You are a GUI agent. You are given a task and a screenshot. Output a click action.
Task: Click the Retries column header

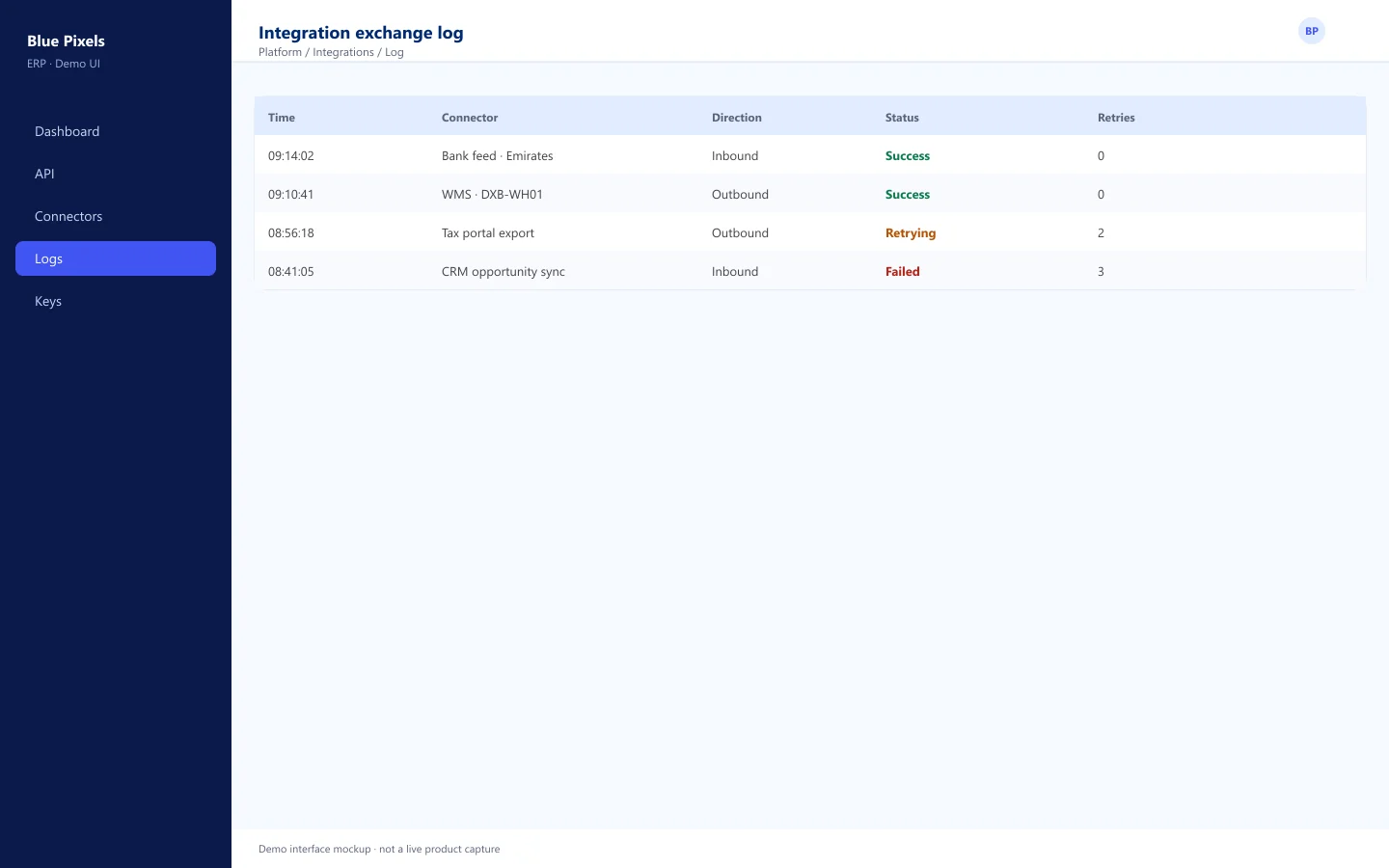(x=1116, y=118)
